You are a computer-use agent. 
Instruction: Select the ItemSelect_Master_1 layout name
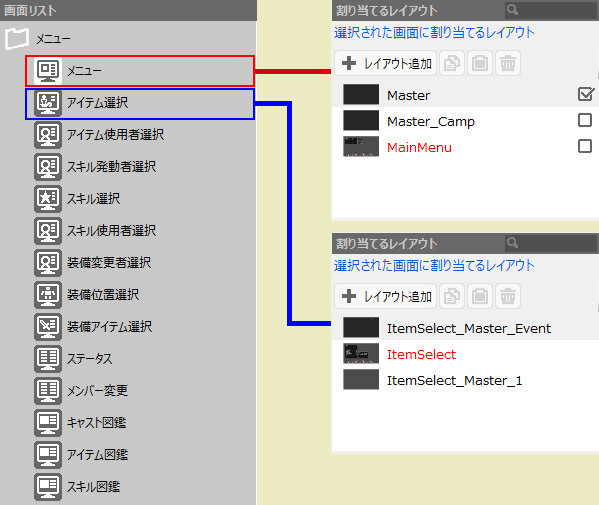click(x=455, y=380)
